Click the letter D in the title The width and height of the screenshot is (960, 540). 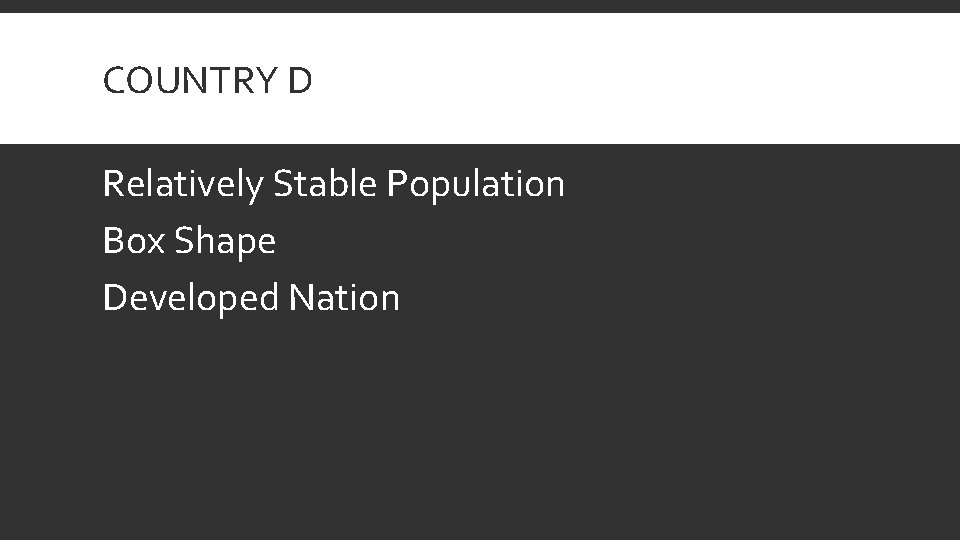click(300, 80)
